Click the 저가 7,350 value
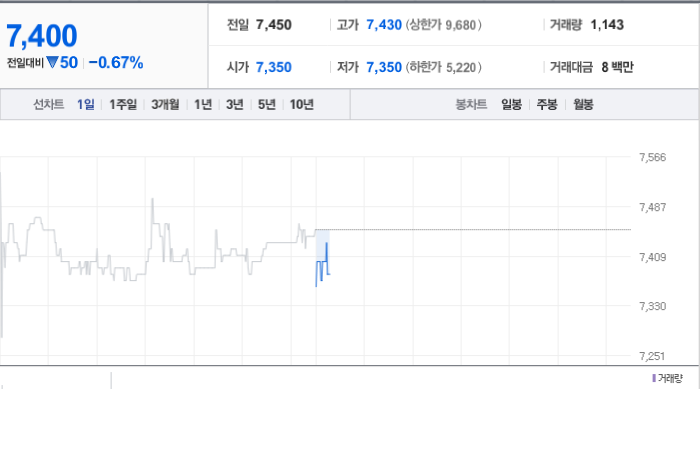 pyautogui.click(x=384, y=67)
